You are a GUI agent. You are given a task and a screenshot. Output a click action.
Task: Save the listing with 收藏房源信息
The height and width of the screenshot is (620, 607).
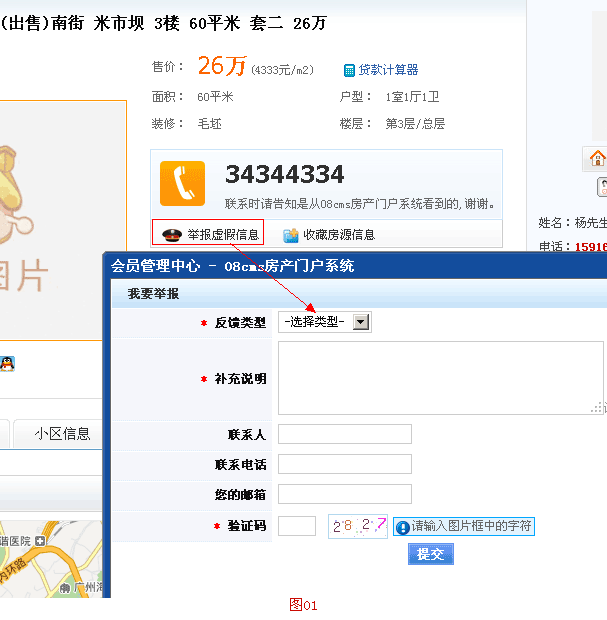click(x=339, y=235)
